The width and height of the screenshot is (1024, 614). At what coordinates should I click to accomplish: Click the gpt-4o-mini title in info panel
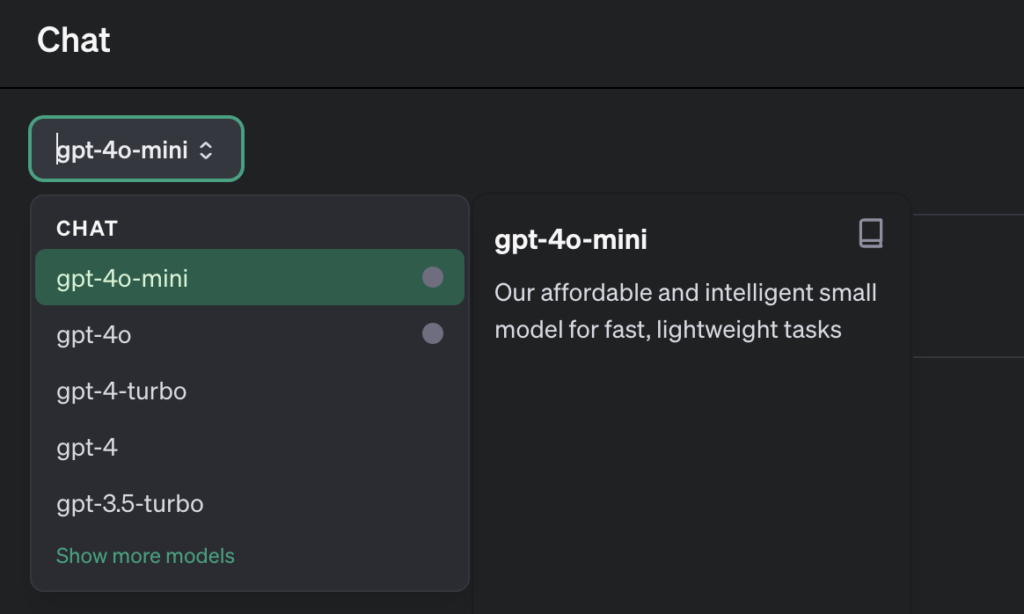[x=571, y=240]
